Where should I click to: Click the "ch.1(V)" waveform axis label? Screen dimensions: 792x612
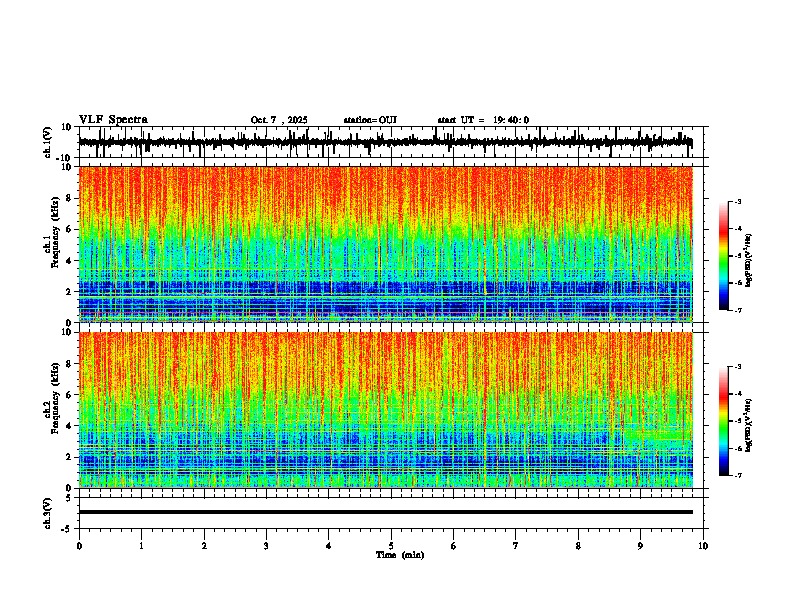pyautogui.click(x=48, y=142)
